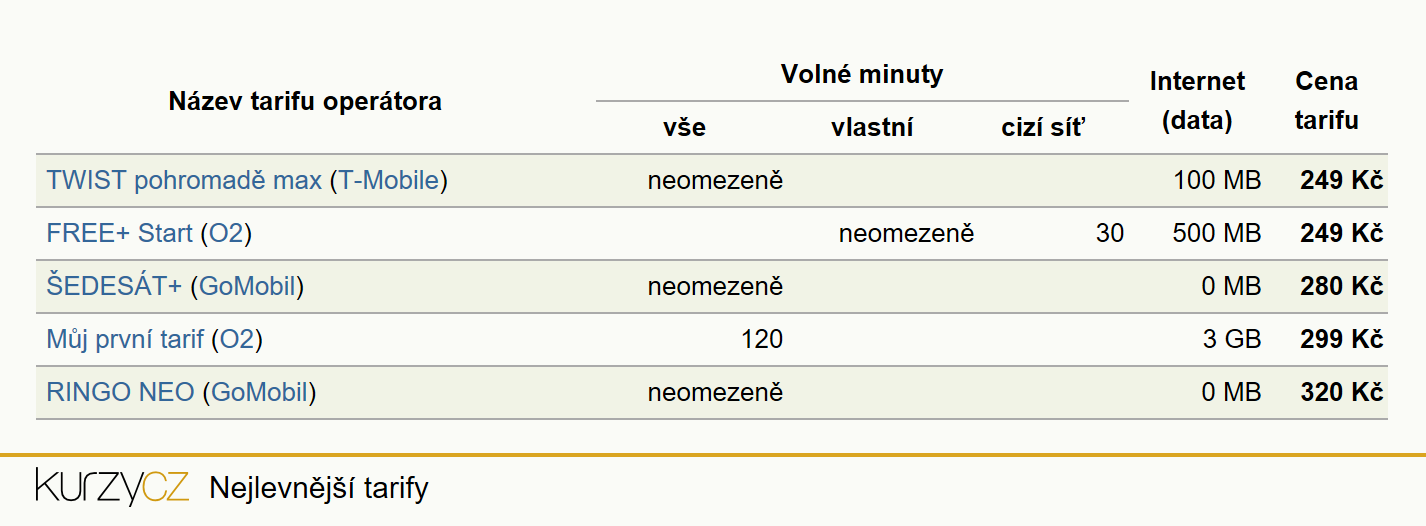Click the Kurzy.cz logo
This screenshot has height=526, width=1426.
tap(112, 487)
